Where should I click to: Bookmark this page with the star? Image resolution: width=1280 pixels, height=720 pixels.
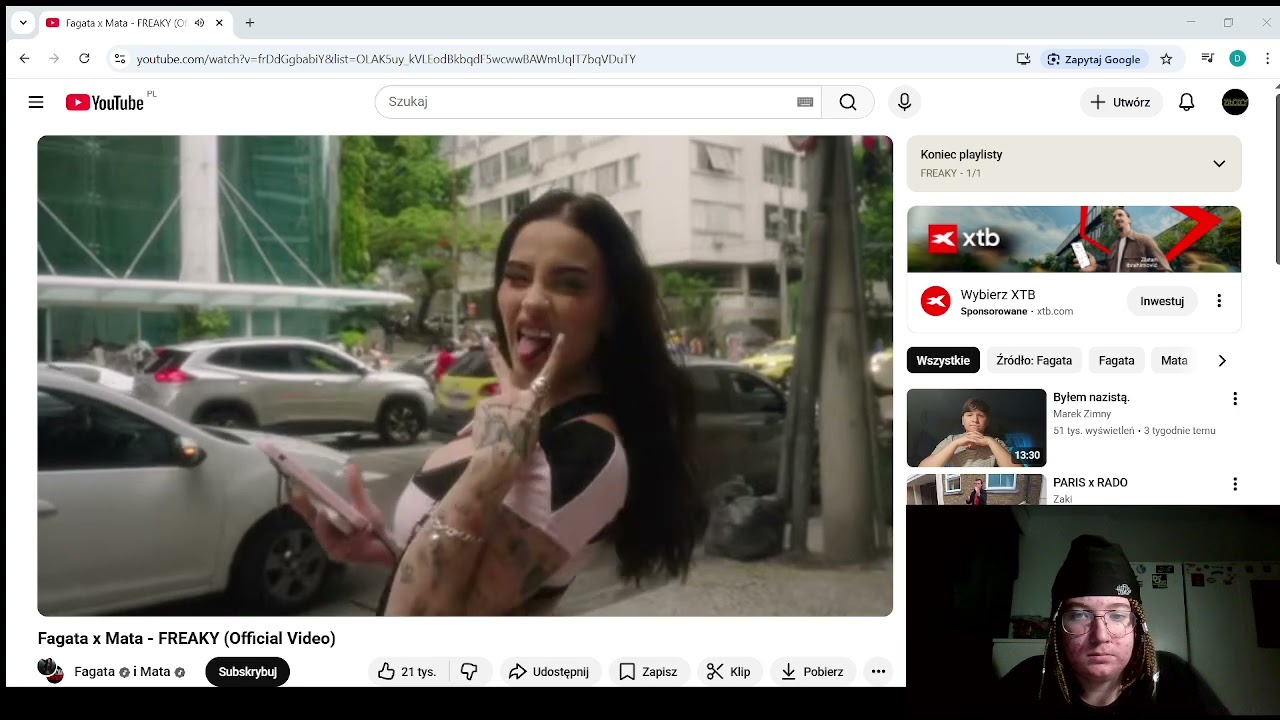1166,59
